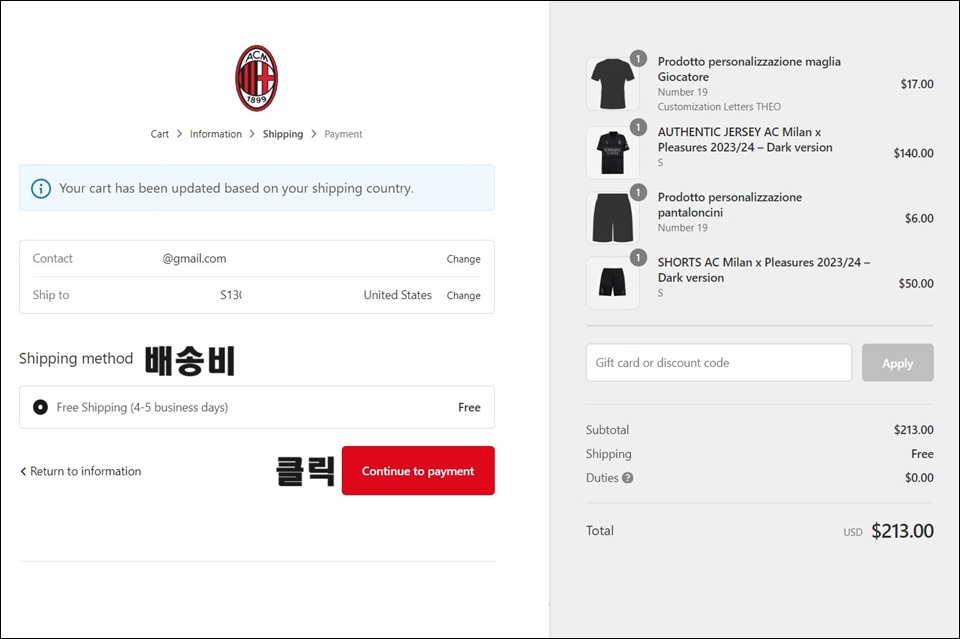
Task: Click the $140.00 price
Action: (x=913, y=154)
